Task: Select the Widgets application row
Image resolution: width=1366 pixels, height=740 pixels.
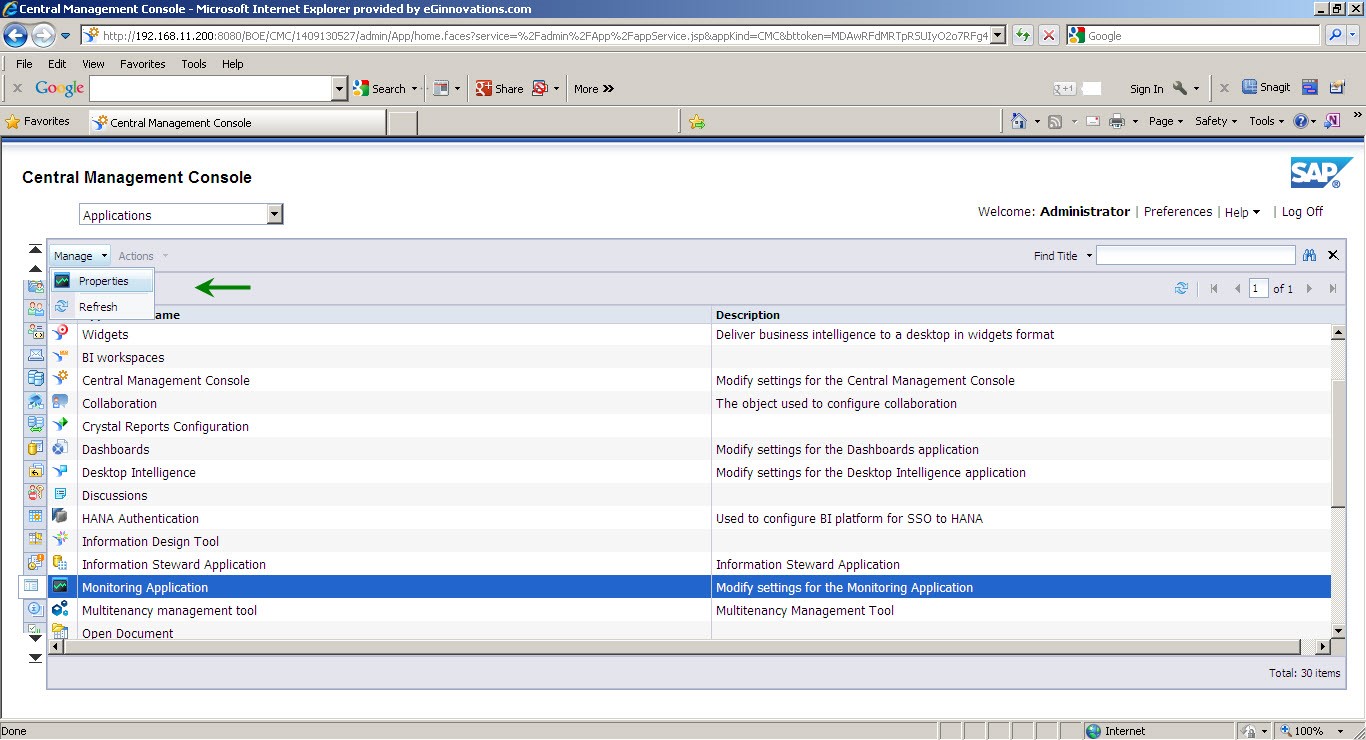Action: [690, 335]
